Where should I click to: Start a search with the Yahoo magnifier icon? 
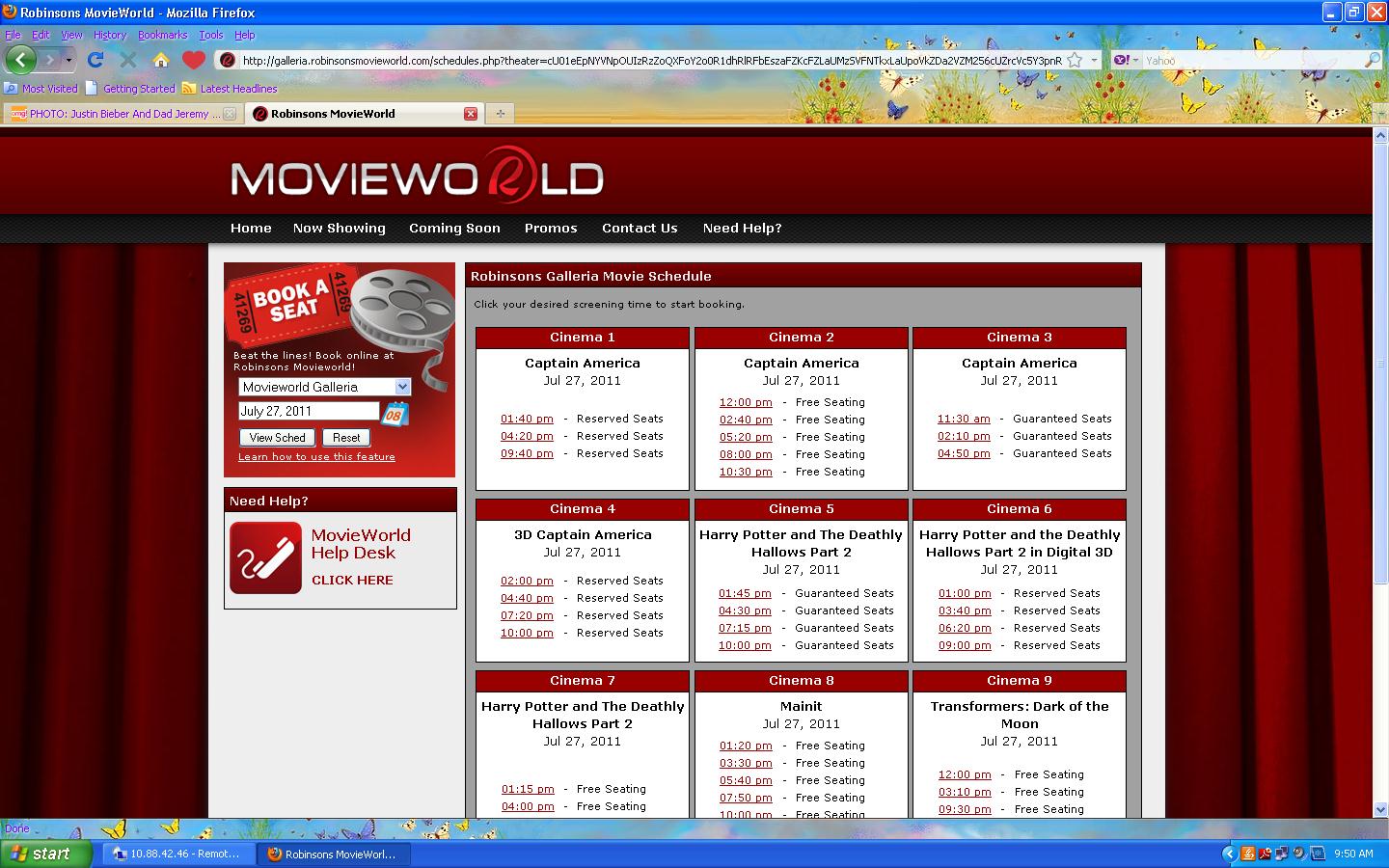(x=1374, y=59)
